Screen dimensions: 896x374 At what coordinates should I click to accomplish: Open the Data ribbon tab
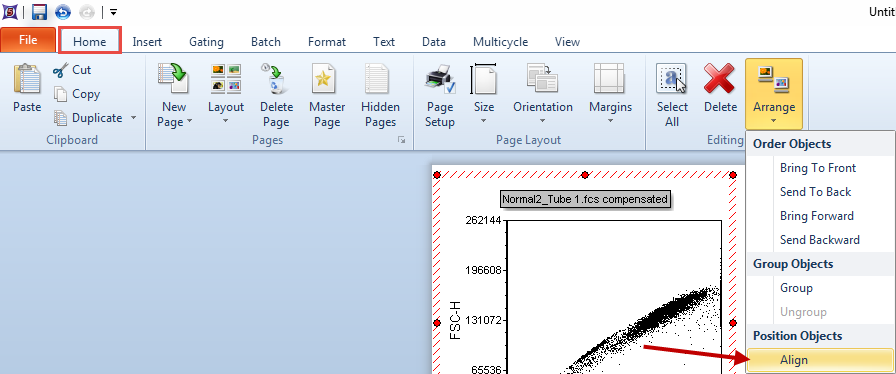434,42
